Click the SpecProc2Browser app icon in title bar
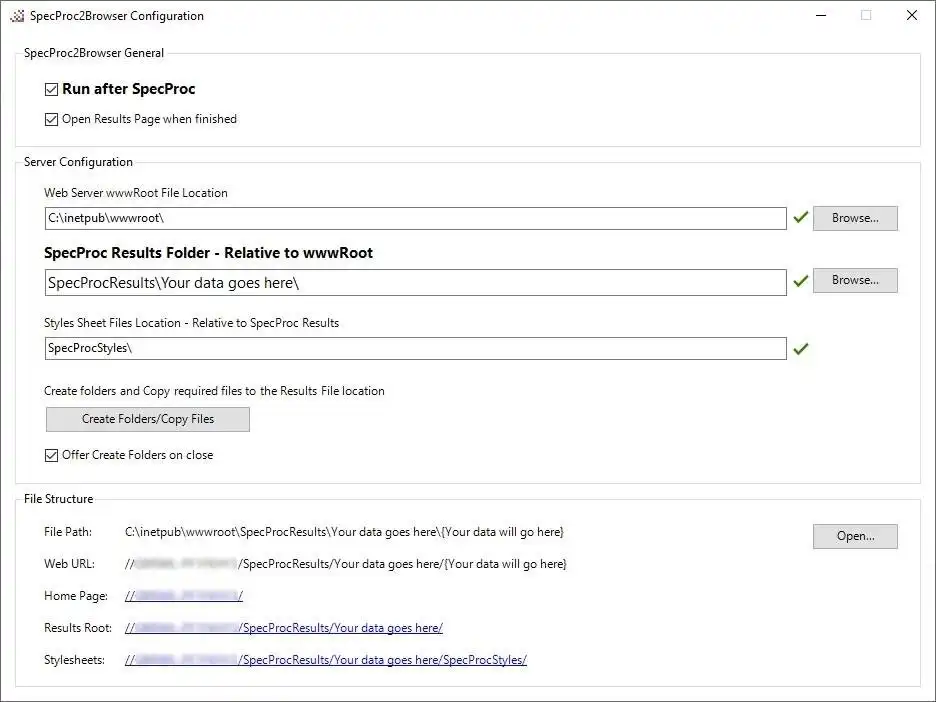 click(16, 16)
